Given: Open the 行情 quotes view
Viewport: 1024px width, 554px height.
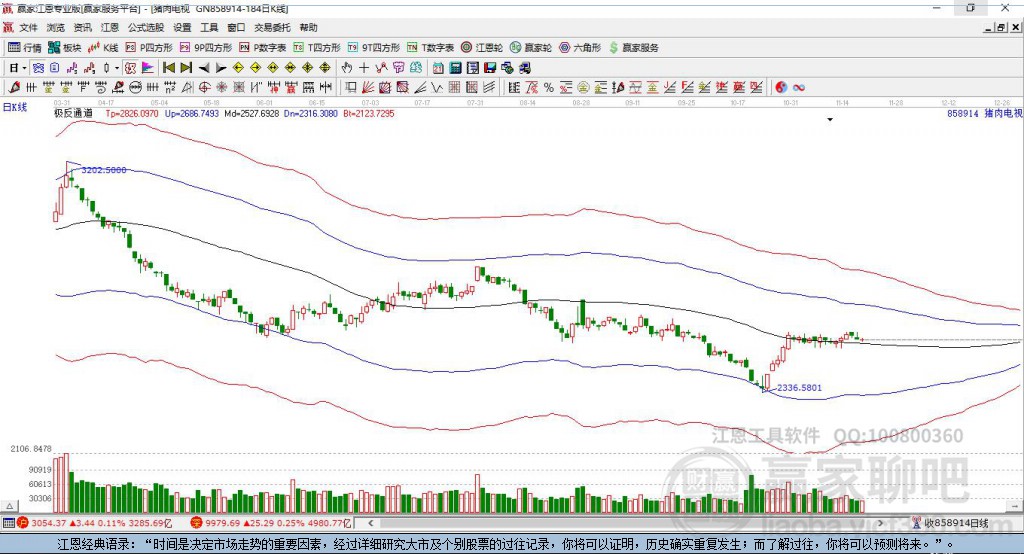Looking at the screenshot, I should 25,48.
